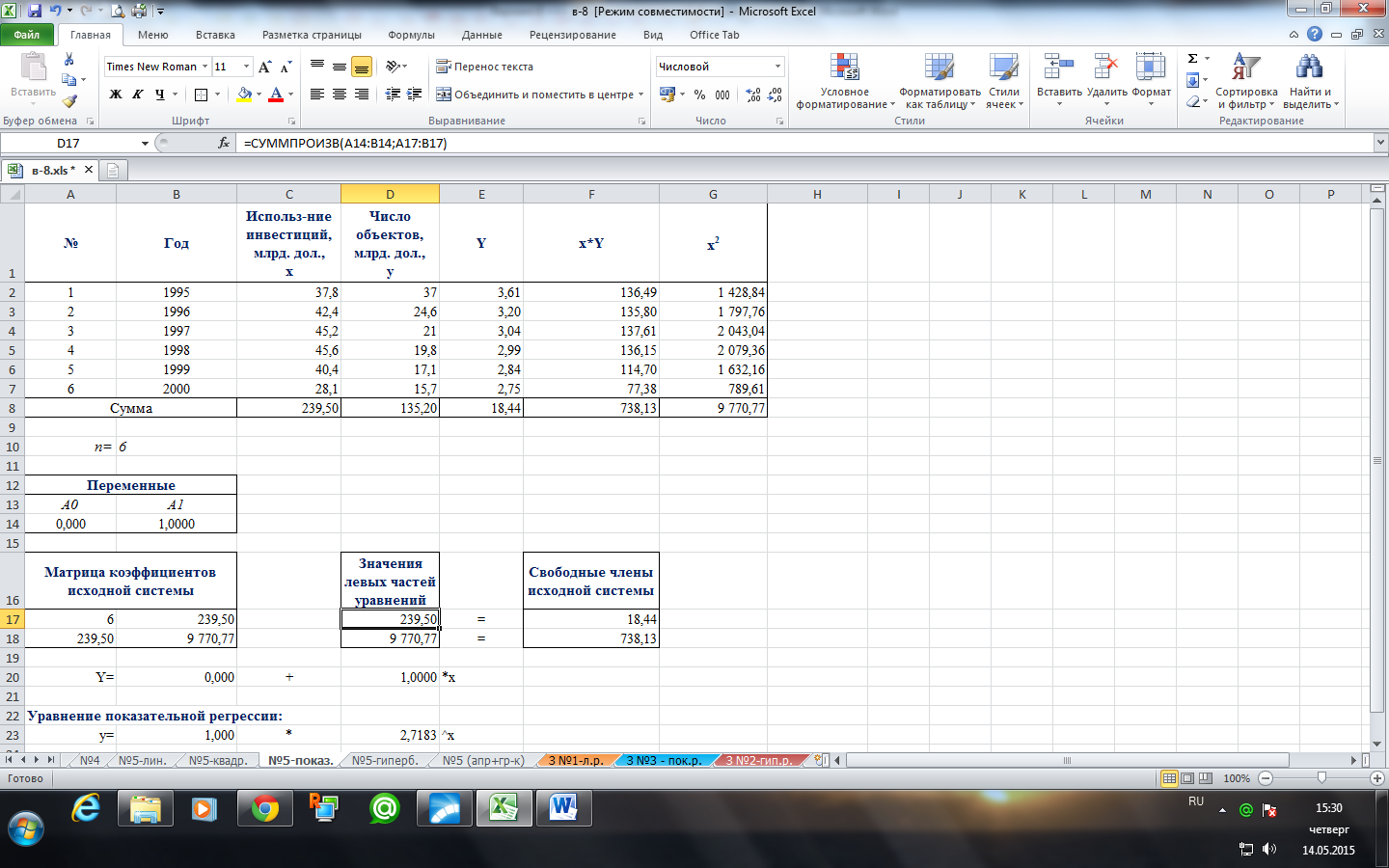Screen dimensions: 1389x868
Task: Open the Файл tab
Action: click(27, 35)
